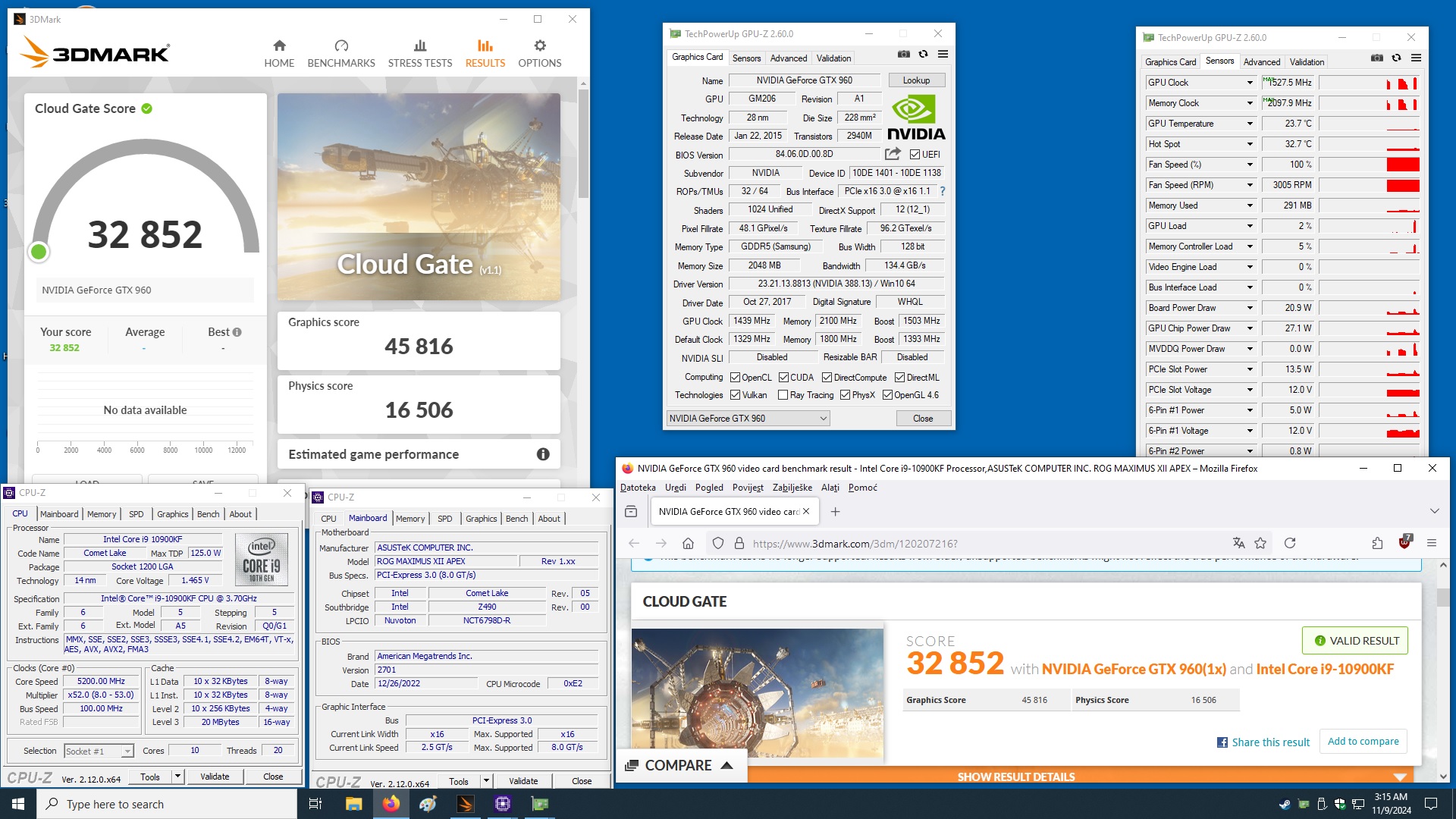Toggle OpenGL 4.6 checkbox

pos(887,395)
